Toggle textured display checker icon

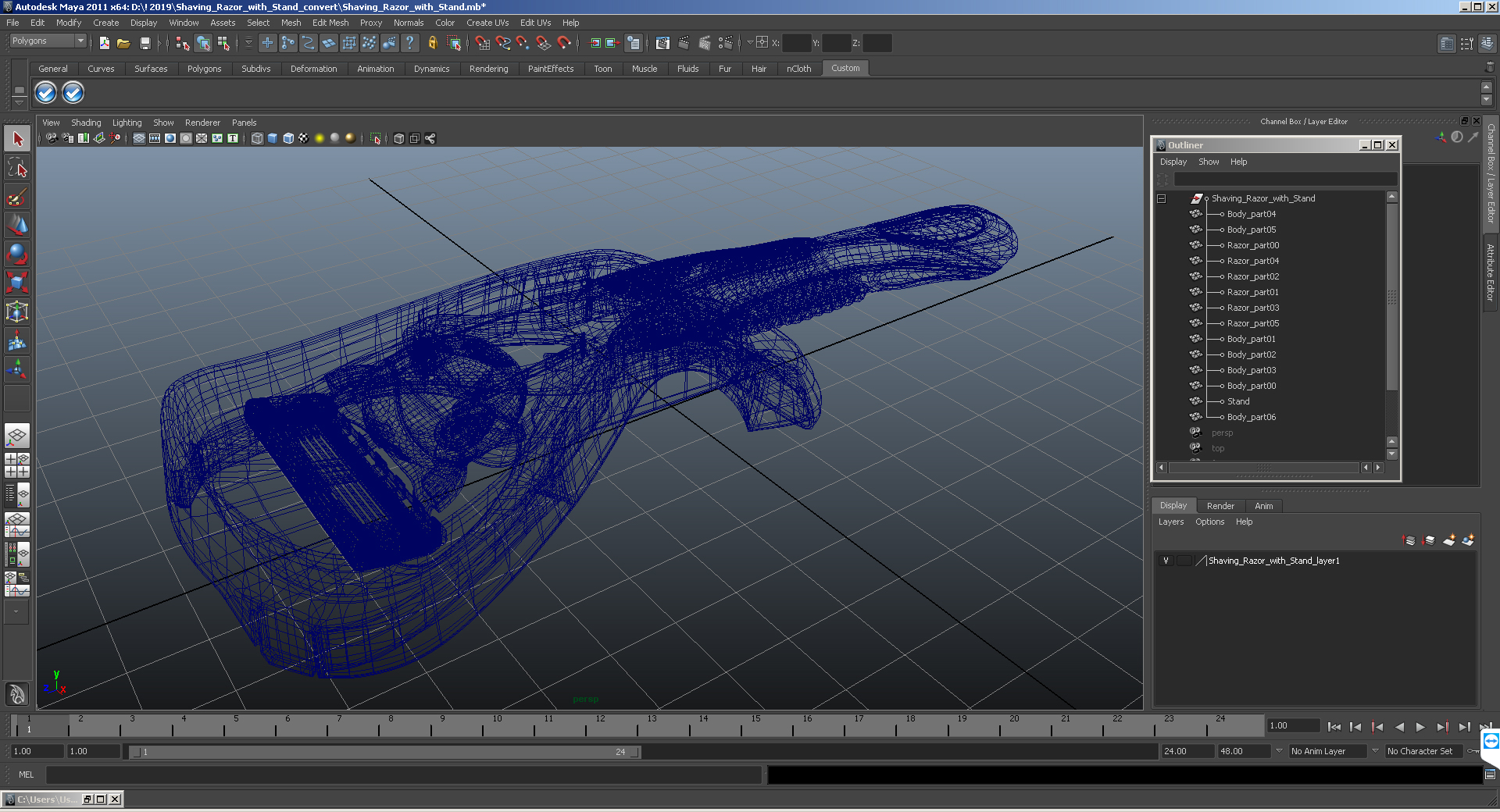pos(304,138)
